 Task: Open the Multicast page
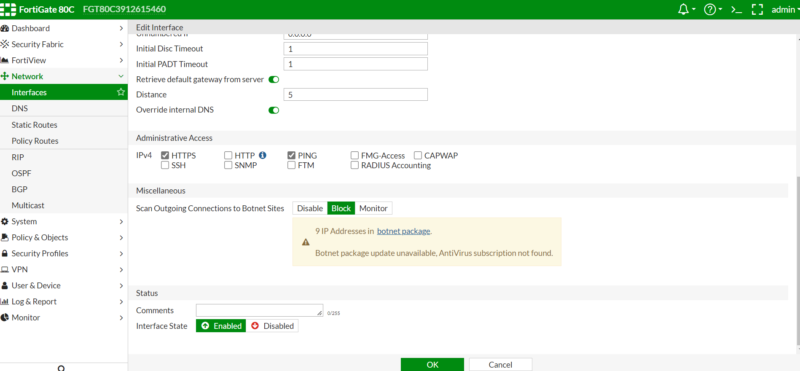pyautogui.click(x=64, y=205)
